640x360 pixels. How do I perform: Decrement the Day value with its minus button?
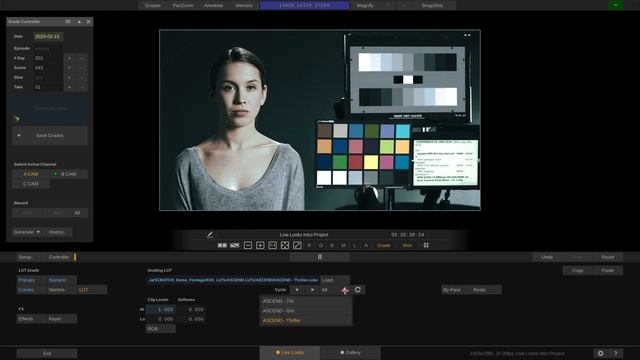[82, 58]
